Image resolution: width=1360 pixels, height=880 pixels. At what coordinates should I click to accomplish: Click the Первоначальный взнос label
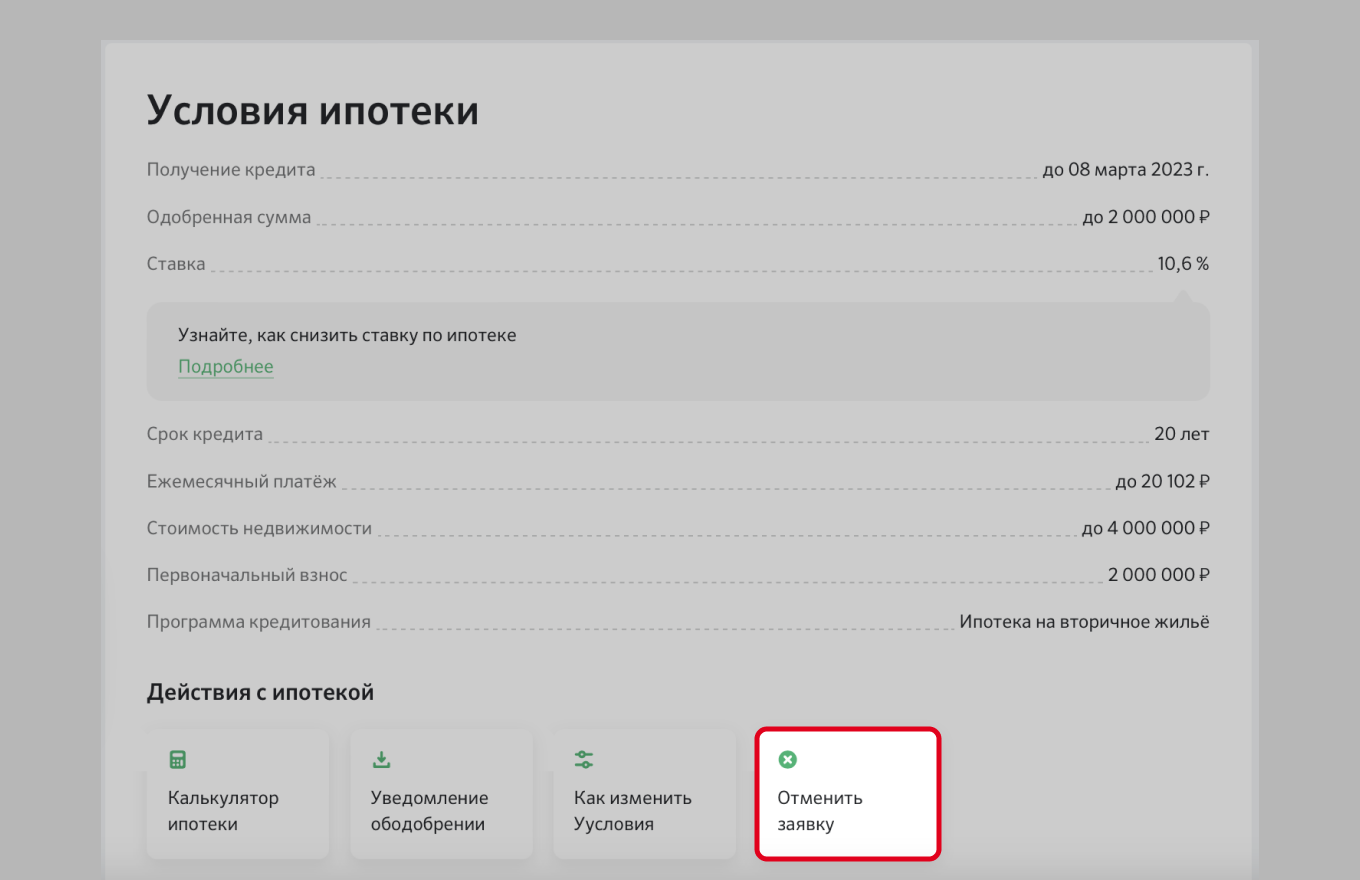(247, 575)
